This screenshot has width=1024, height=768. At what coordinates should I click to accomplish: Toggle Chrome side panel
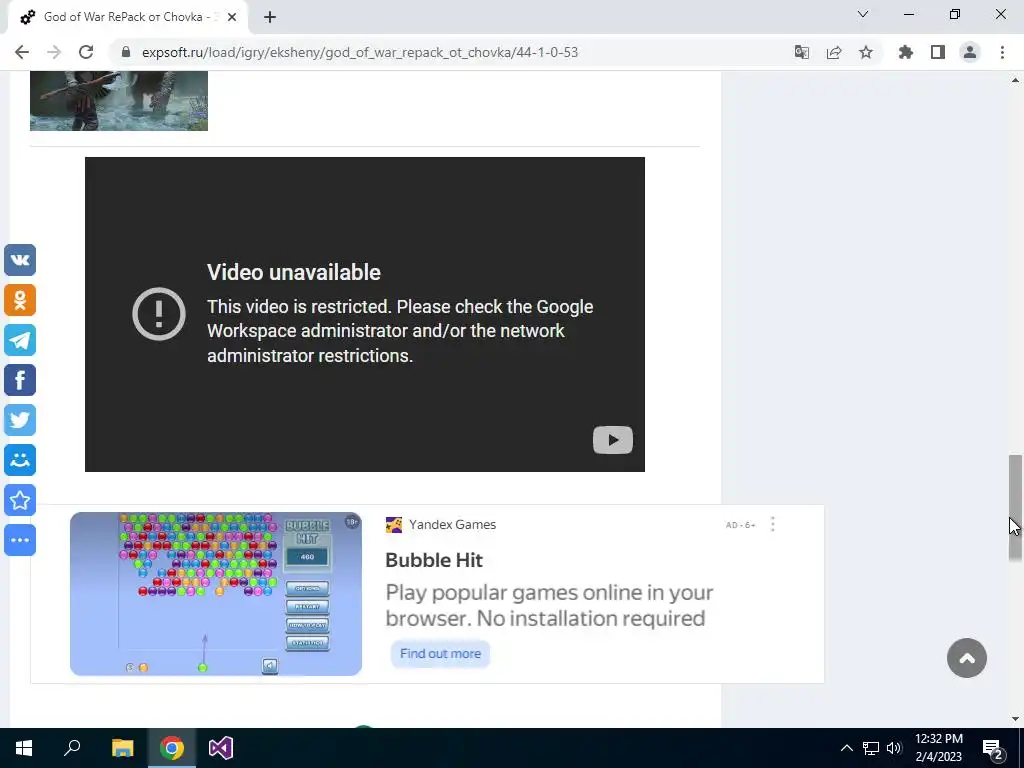pos(938,52)
